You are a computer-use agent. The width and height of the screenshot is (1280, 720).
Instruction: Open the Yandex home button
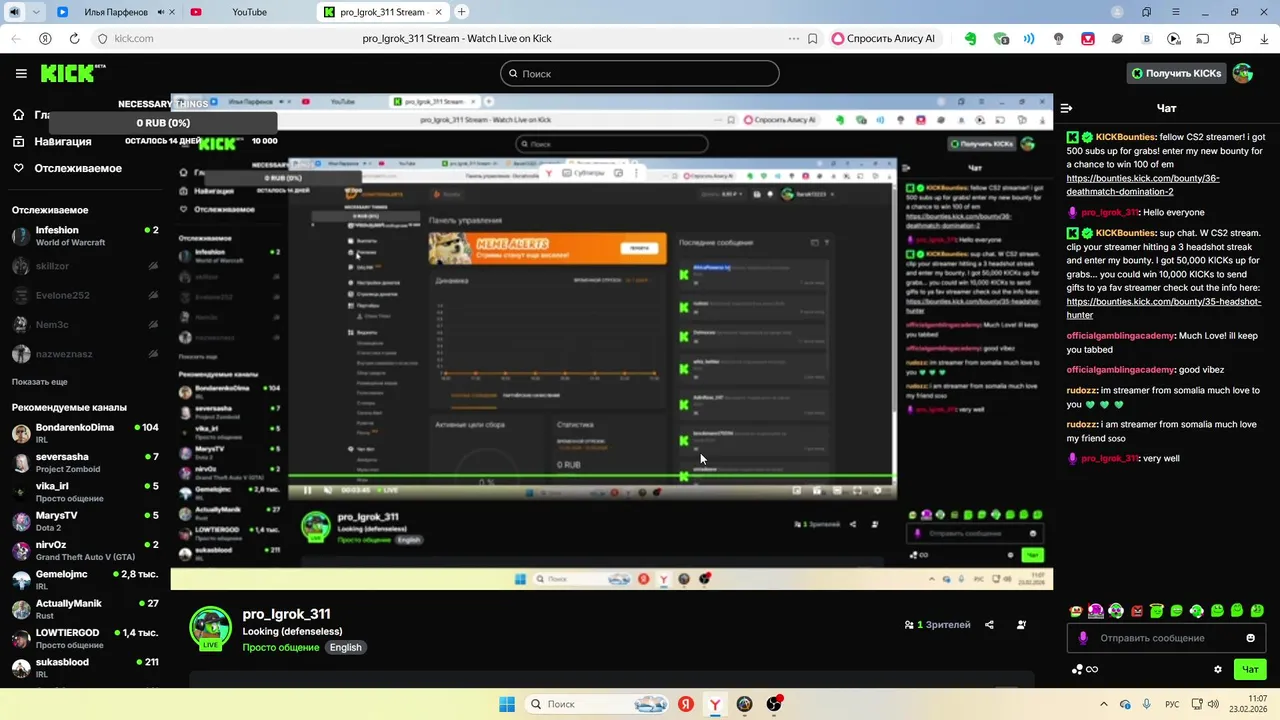point(45,38)
